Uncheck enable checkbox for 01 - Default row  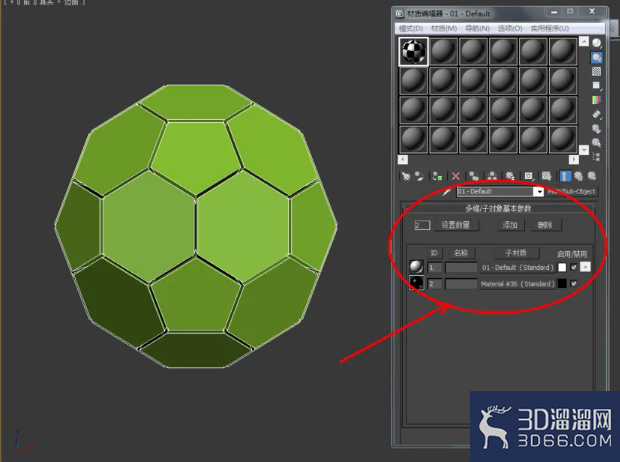(574, 268)
